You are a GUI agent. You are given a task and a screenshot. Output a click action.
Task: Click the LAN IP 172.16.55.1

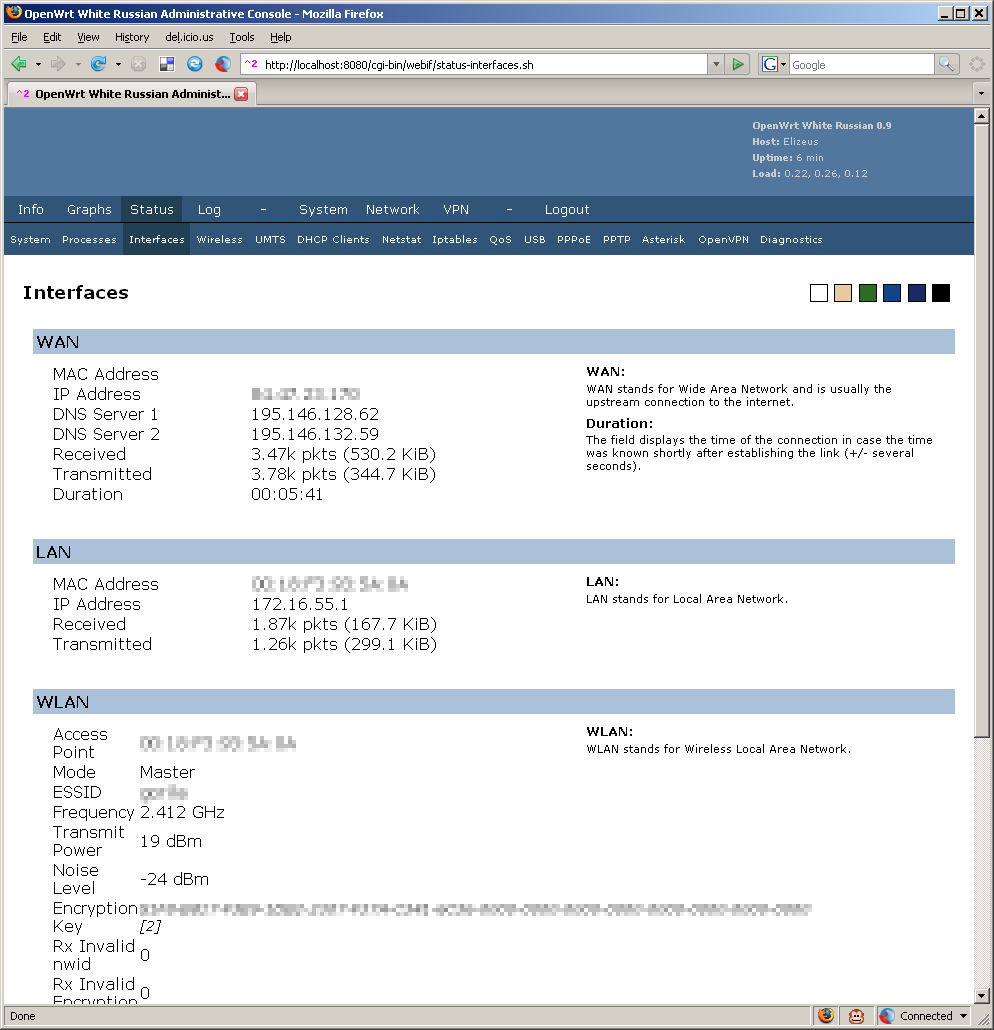tap(300, 604)
